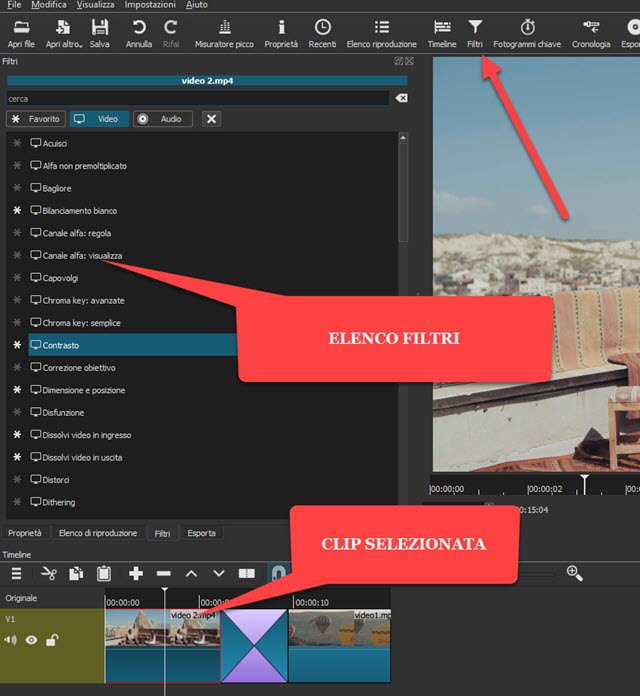Undo last action with Annulla
Image resolution: width=640 pixels, height=696 pixels.
point(139,34)
